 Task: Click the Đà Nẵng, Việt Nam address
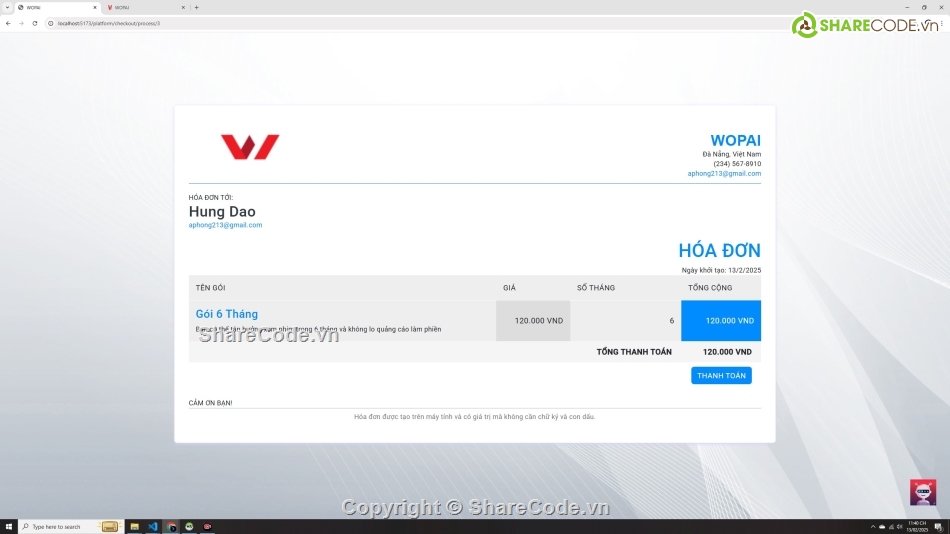[731, 154]
